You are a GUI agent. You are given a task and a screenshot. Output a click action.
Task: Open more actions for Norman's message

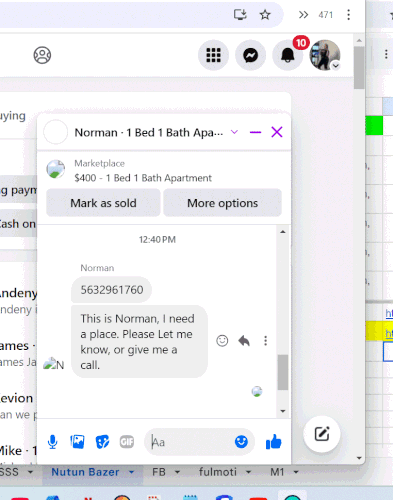(265, 341)
